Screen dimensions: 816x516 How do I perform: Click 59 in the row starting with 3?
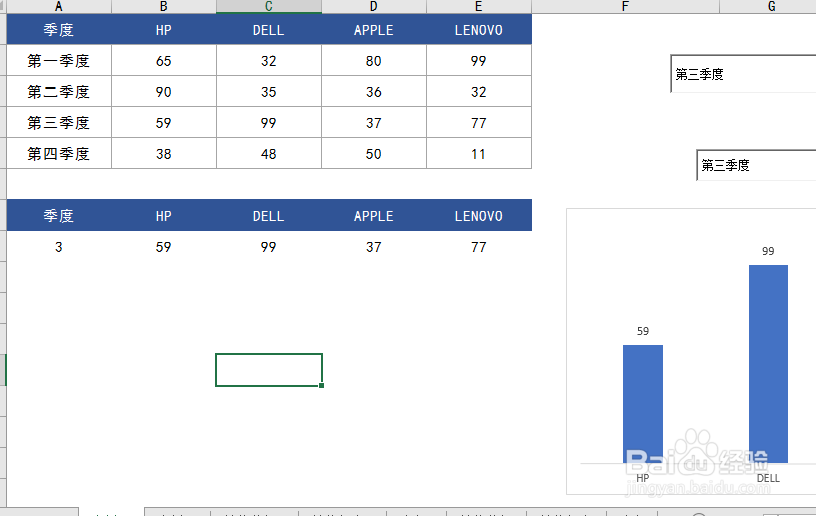click(163, 247)
